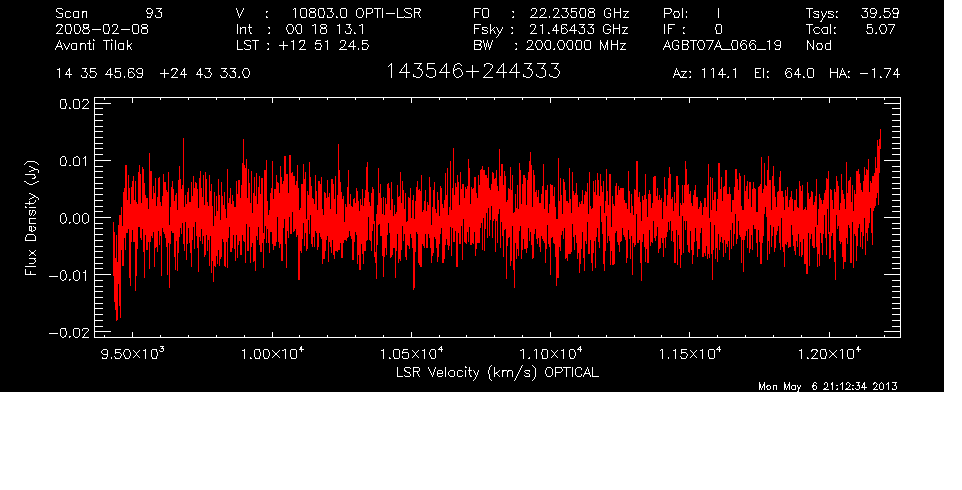962x490 pixels.
Task: Click y-axis tick label -0.01
Action: (x=69, y=275)
